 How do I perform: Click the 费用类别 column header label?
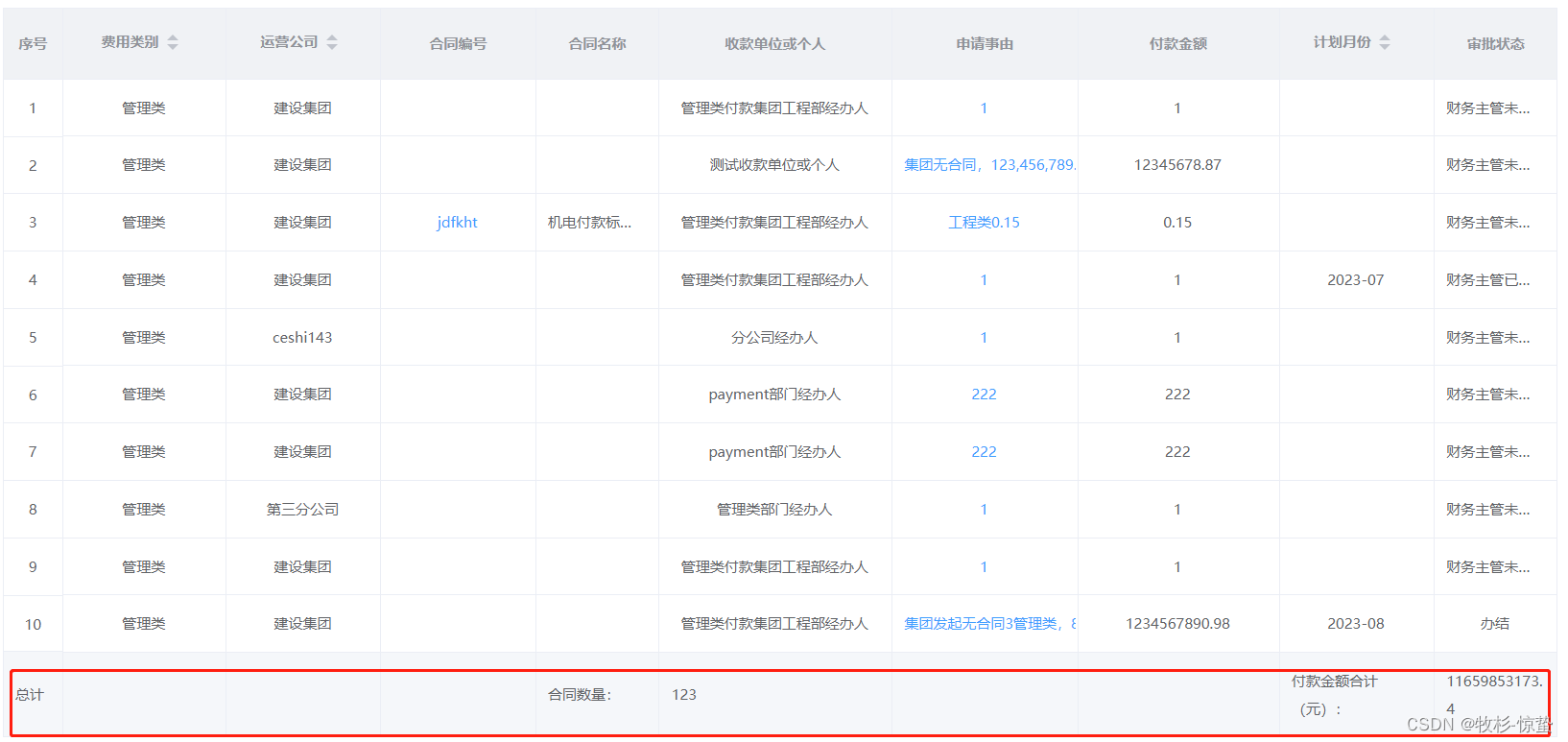click(131, 42)
